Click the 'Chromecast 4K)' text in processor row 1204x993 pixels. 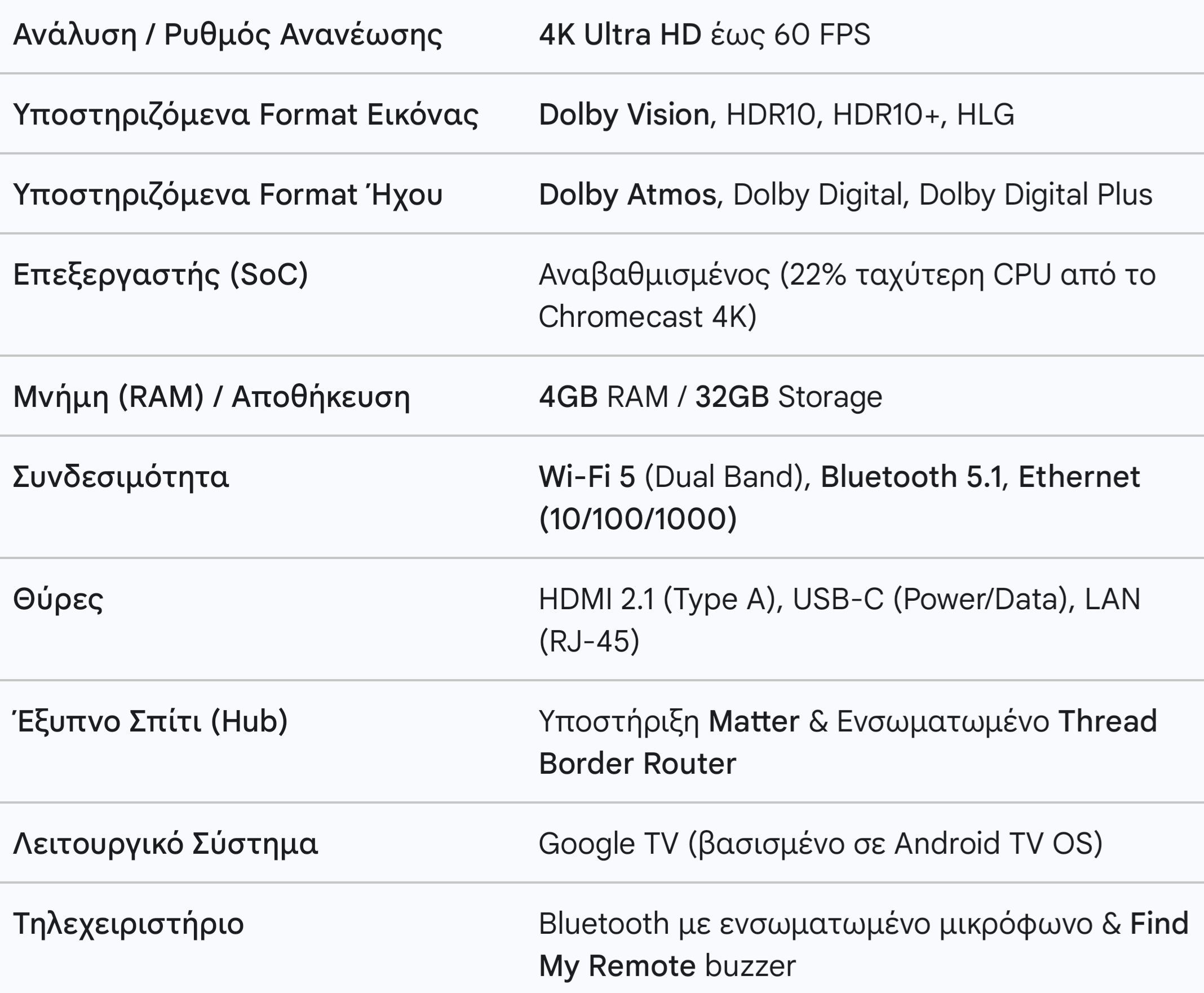[648, 317]
